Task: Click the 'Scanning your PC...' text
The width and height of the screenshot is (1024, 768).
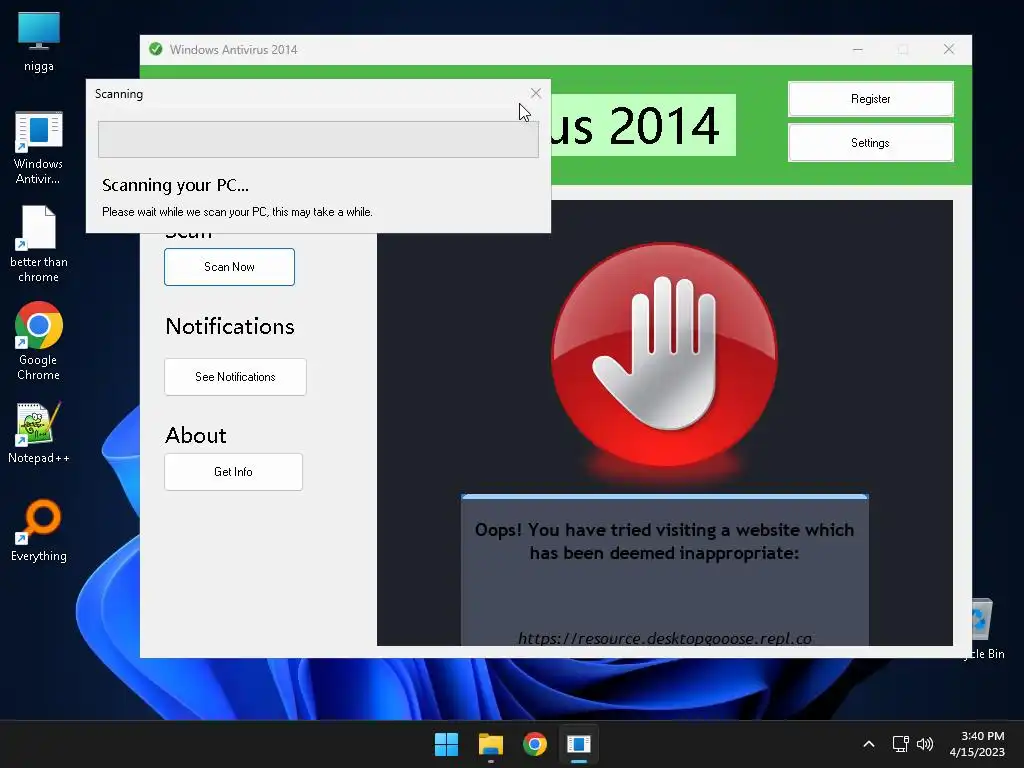Action: 175,185
